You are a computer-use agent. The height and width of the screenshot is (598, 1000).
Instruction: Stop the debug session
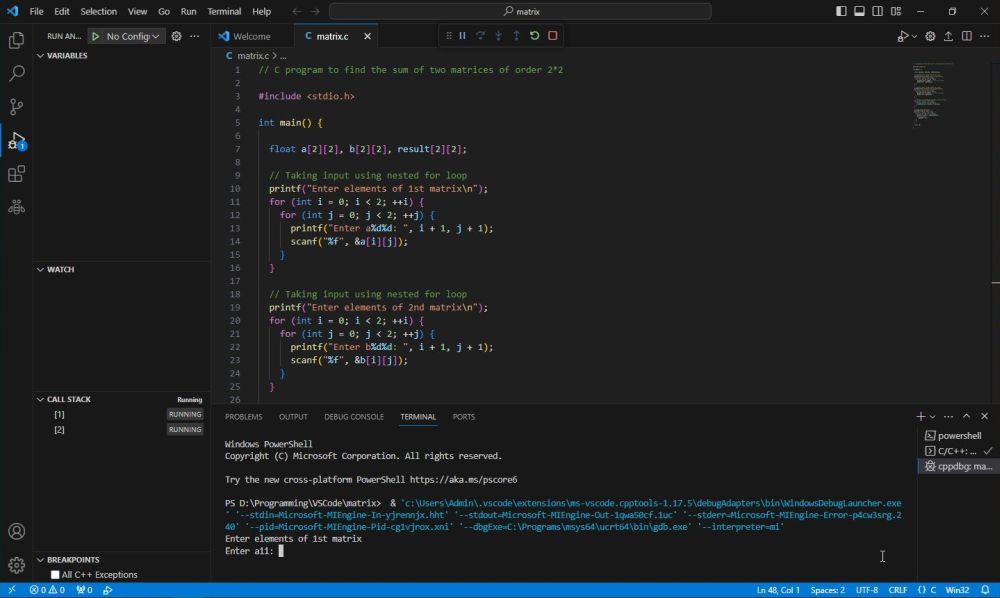553,36
